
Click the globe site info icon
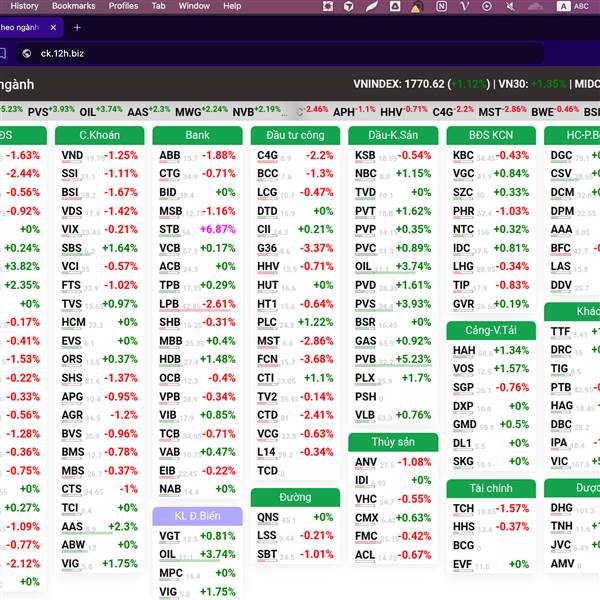pos(27,54)
